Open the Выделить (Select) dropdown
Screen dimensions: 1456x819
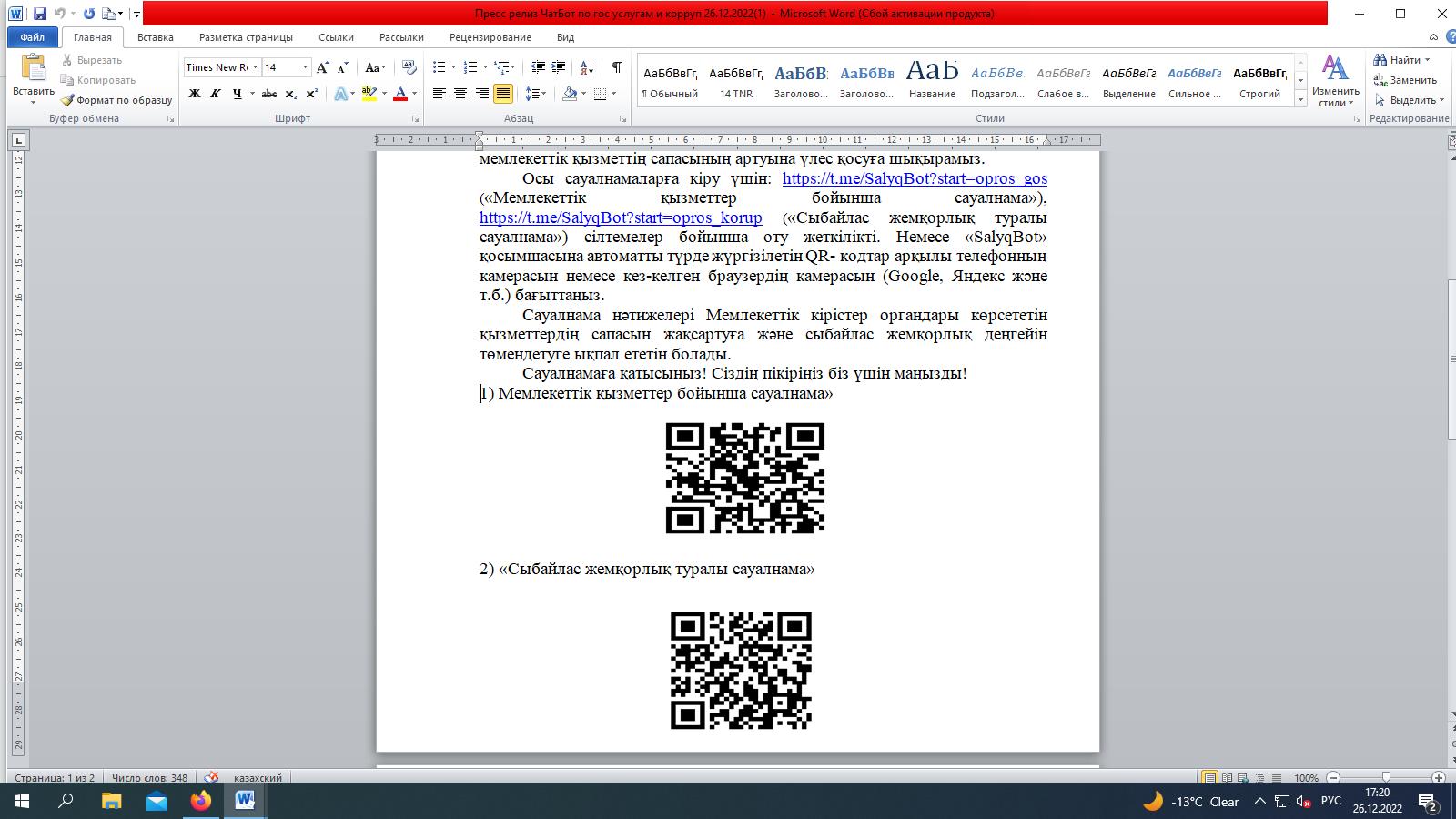(1409, 100)
